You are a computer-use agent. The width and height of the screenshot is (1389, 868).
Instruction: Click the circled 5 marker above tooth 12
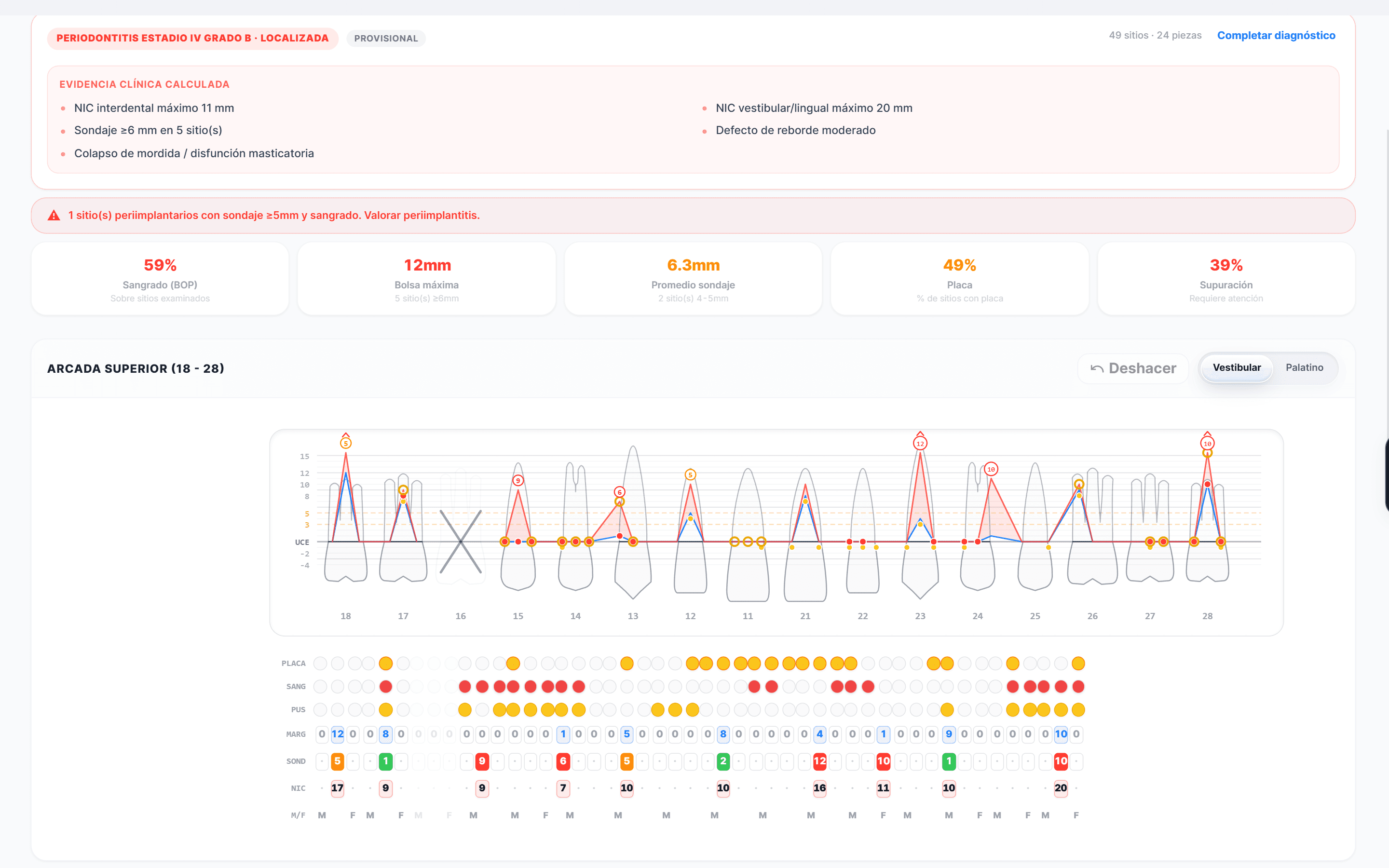(x=691, y=475)
